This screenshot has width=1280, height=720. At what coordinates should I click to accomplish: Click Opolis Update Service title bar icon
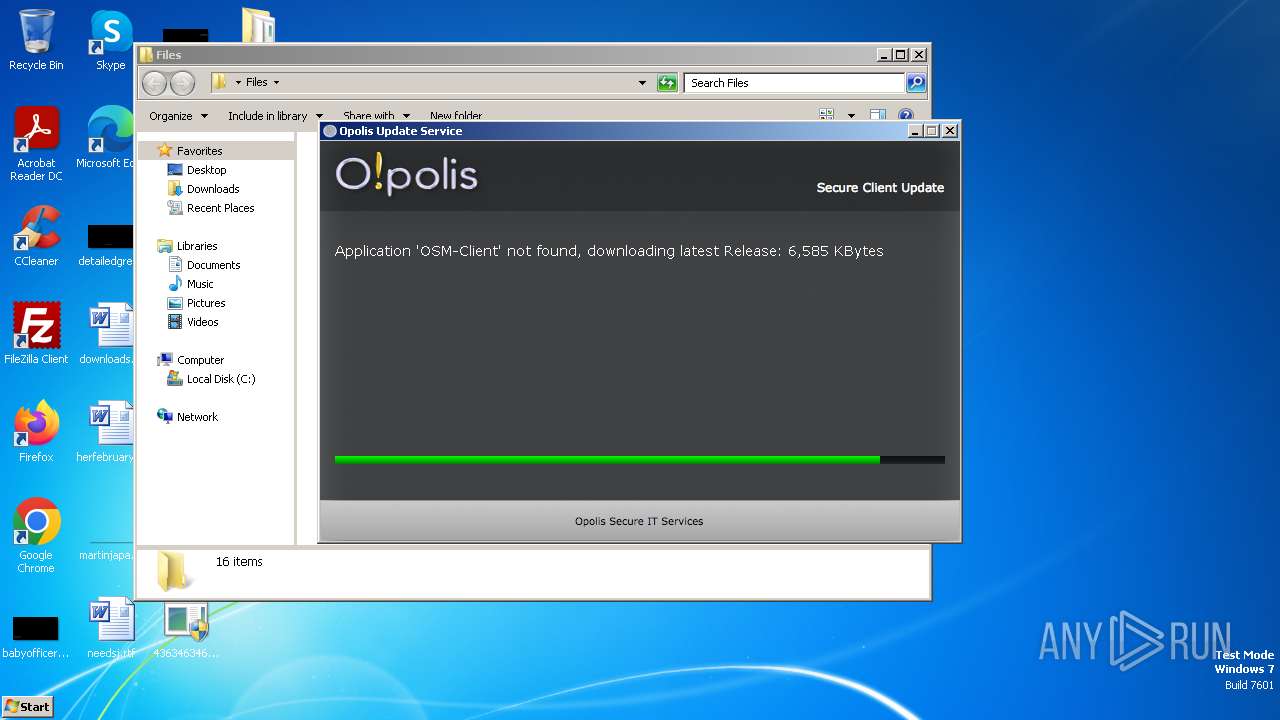[x=330, y=131]
